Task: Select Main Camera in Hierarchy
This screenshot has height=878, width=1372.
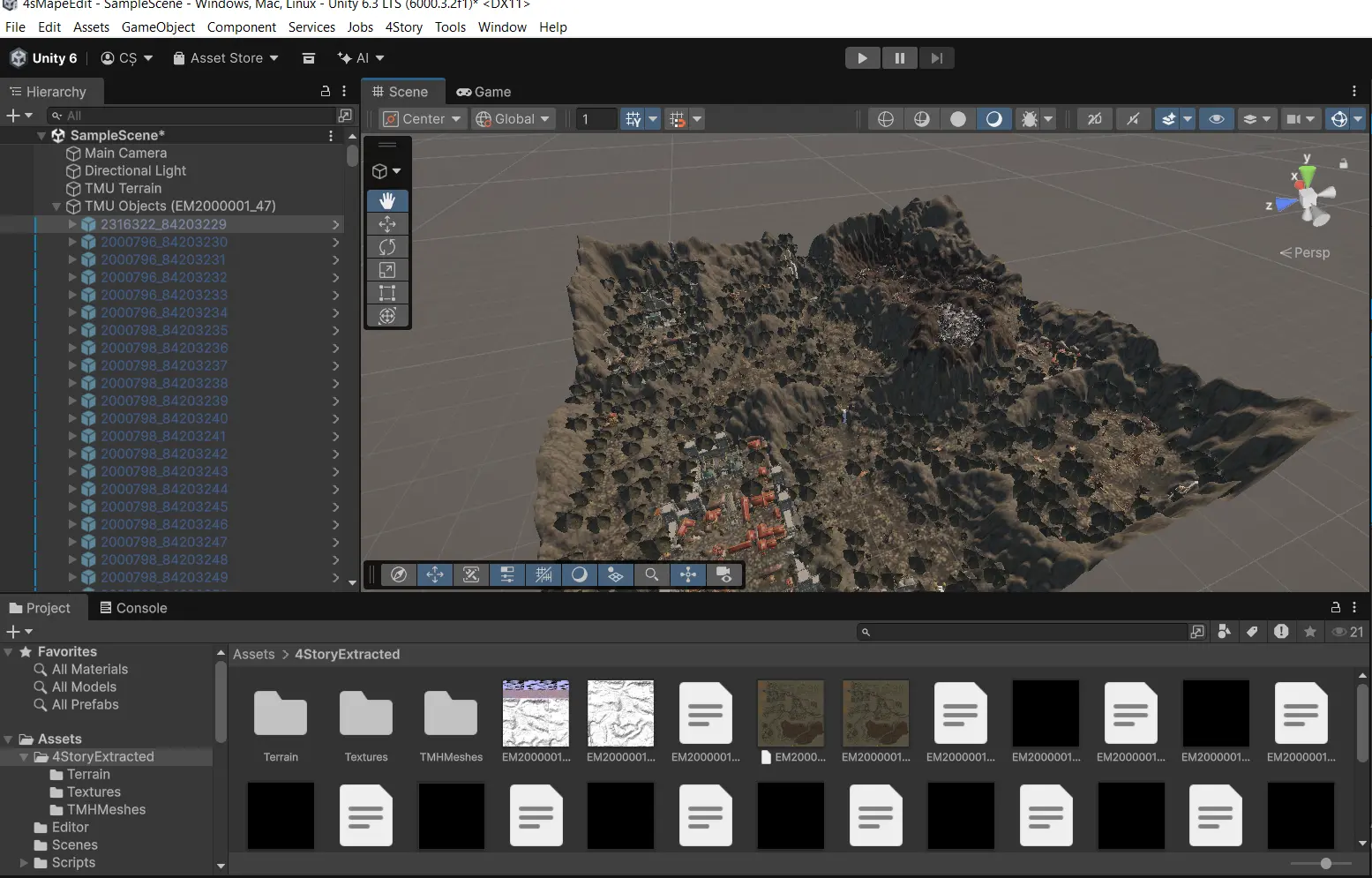Action: [x=125, y=153]
